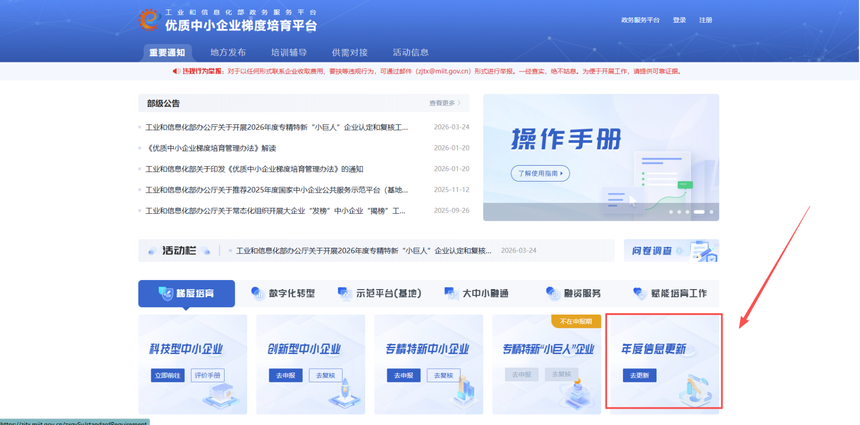This screenshot has width=860, height=425.
Task: Open the 活动栏 scrolling notice link
Action: click(364, 251)
